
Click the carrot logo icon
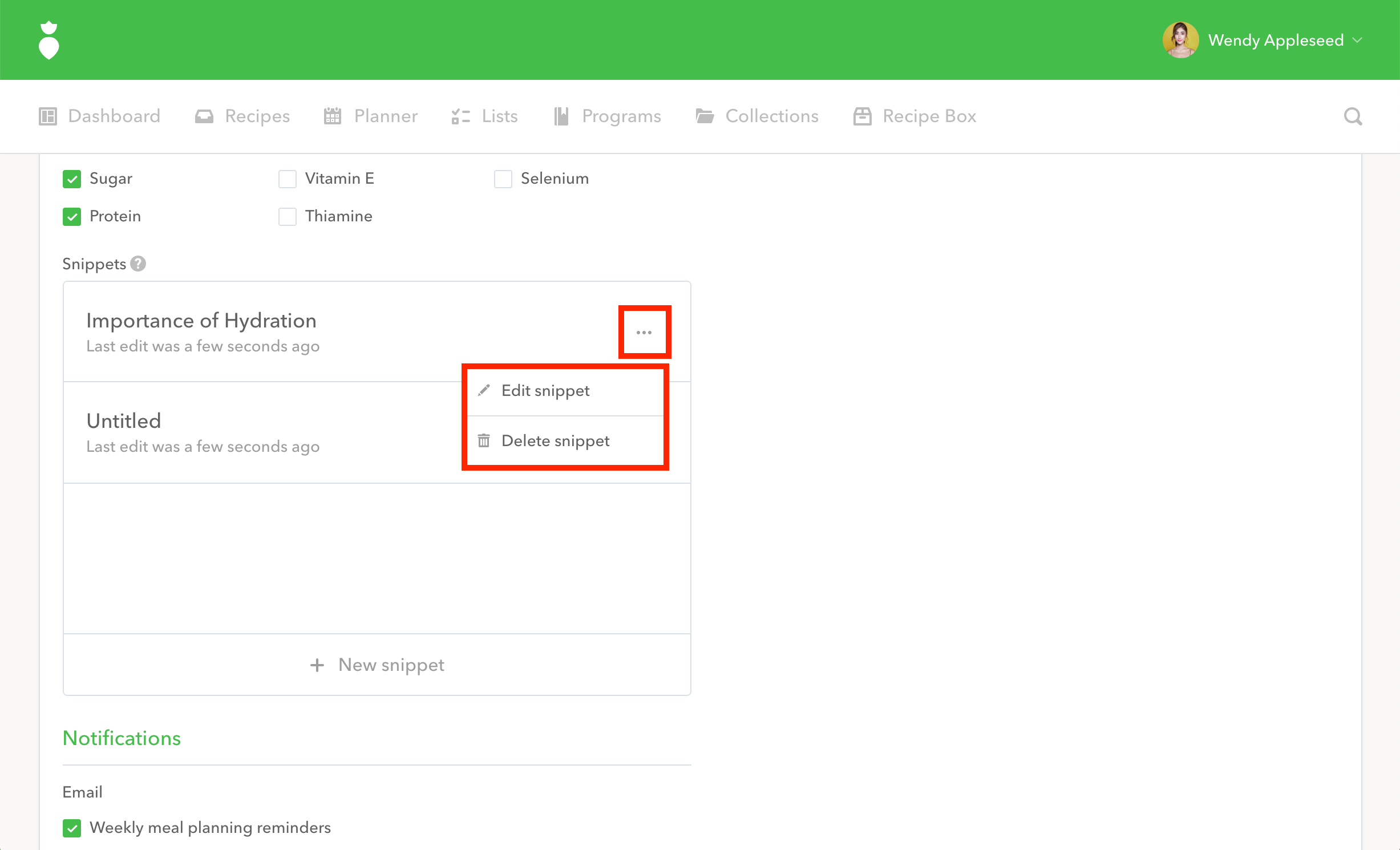49,40
